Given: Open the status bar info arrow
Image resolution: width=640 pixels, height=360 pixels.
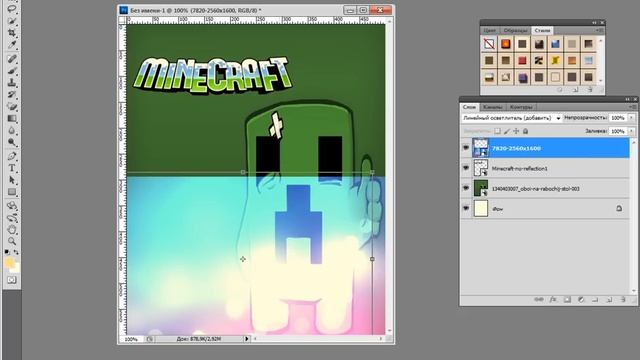Looking at the screenshot, I should point(247,339).
